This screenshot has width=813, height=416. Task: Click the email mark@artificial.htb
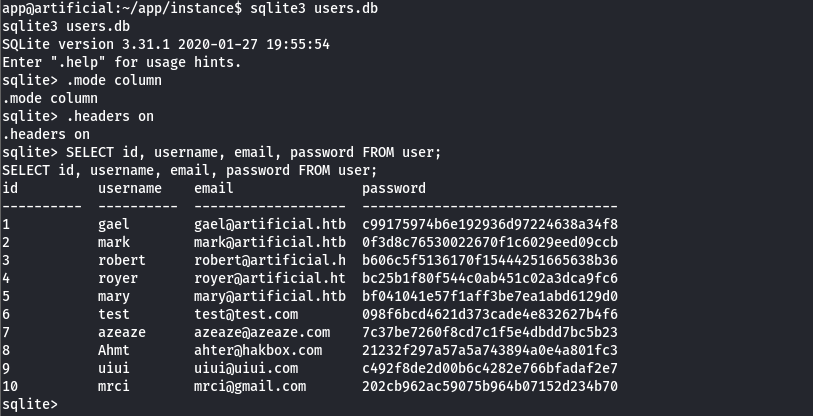coord(269,242)
